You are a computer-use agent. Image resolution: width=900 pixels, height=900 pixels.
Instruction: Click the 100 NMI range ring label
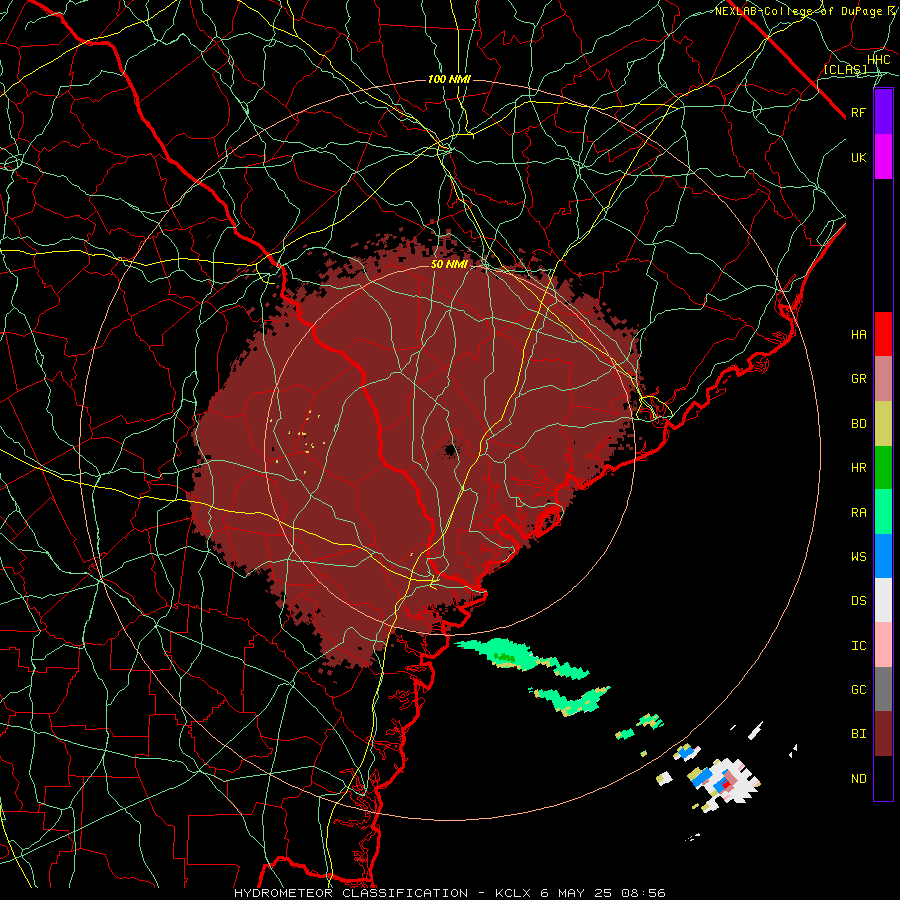pyautogui.click(x=449, y=79)
